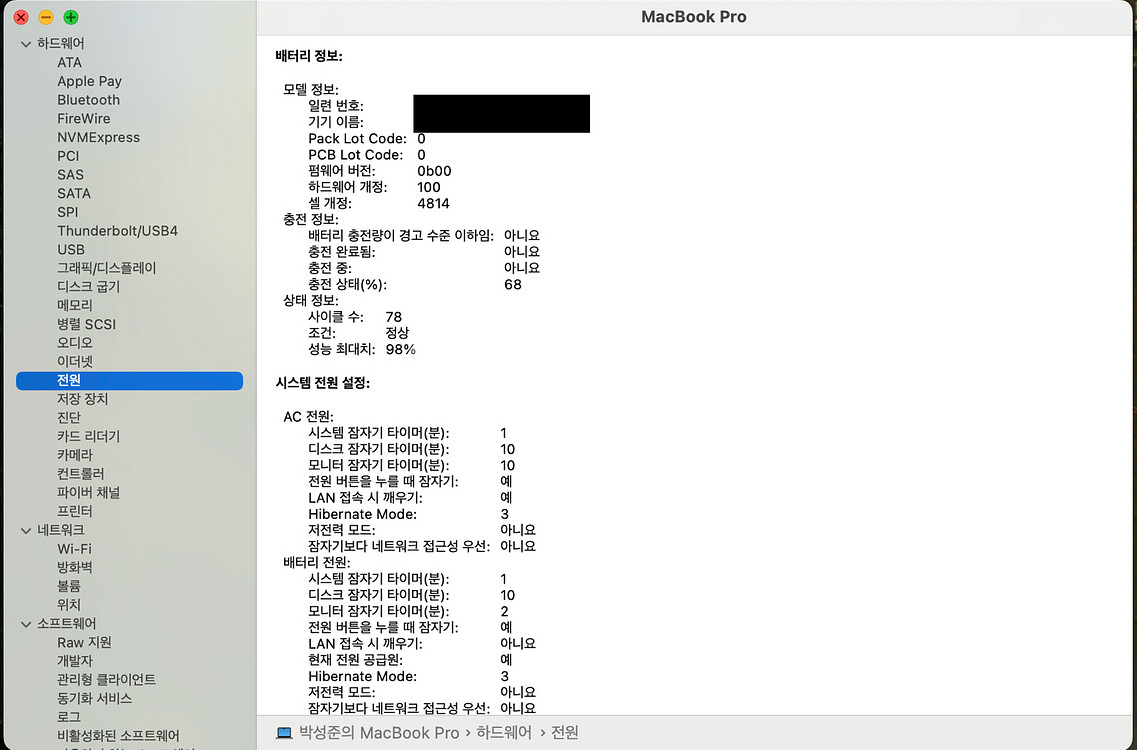Click the MacBook laptop icon in path bar
This screenshot has width=1137, height=750.
tap(284, 733)
